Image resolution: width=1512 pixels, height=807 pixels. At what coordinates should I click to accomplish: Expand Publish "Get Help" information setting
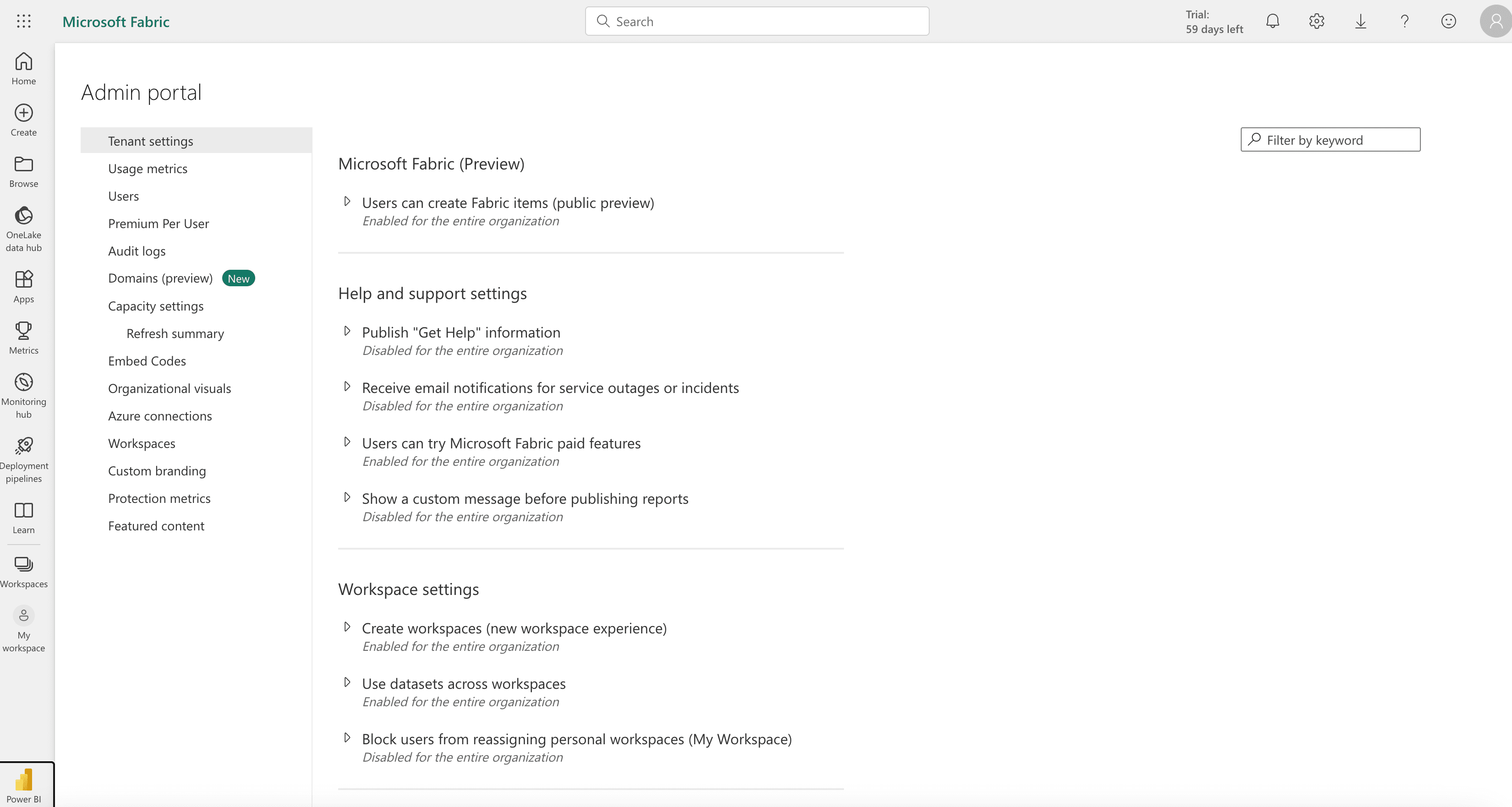tap(347, 331)
